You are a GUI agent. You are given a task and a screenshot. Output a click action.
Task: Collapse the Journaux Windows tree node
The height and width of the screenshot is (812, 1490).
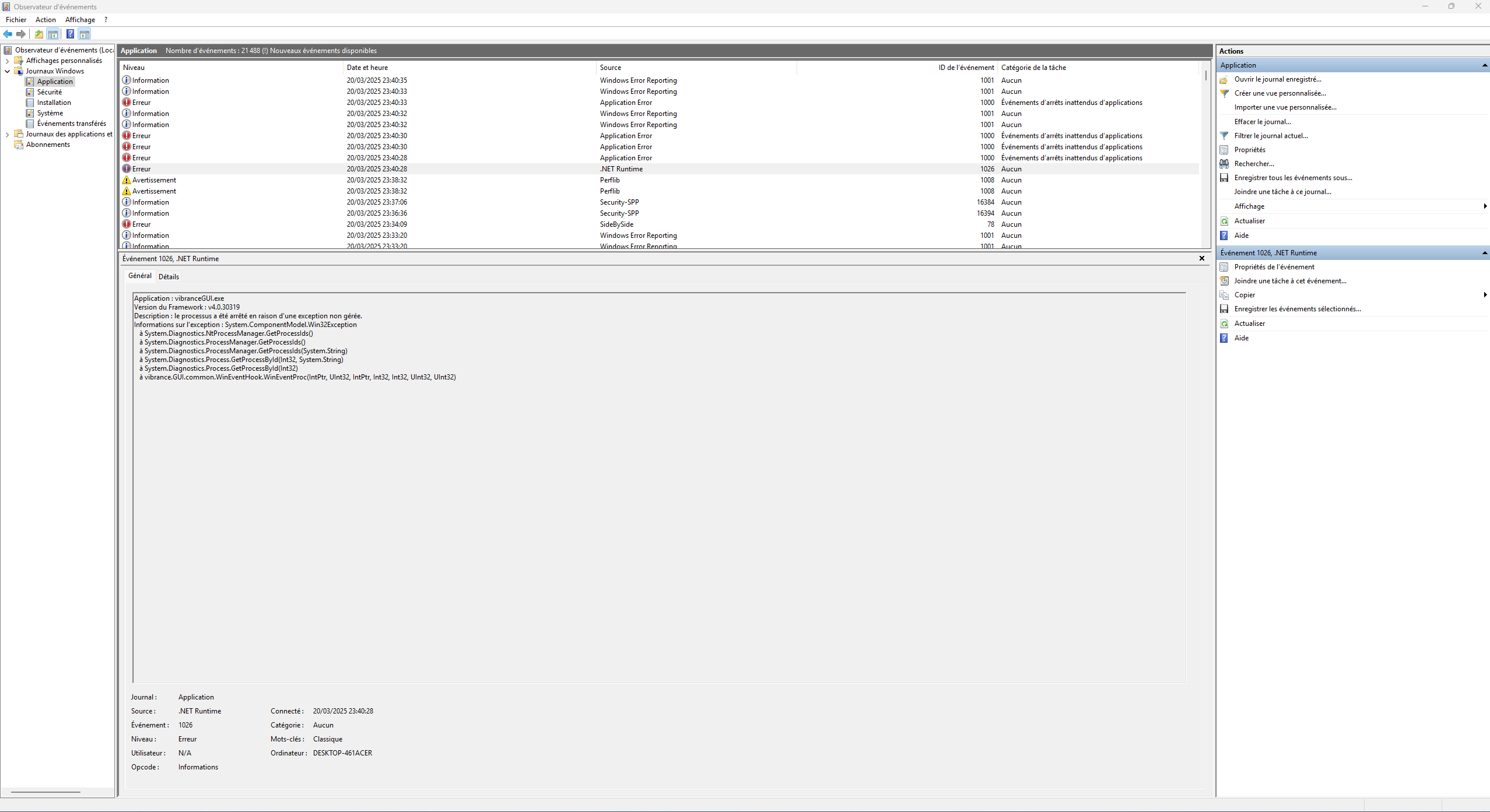point(7,71)
